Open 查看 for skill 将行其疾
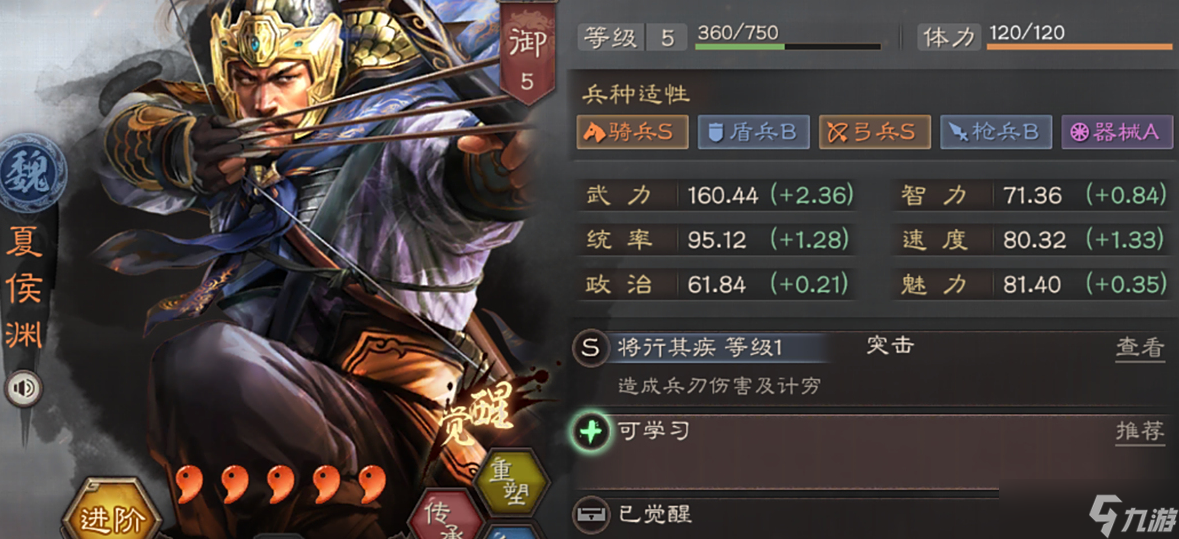 pos(1140,347)
